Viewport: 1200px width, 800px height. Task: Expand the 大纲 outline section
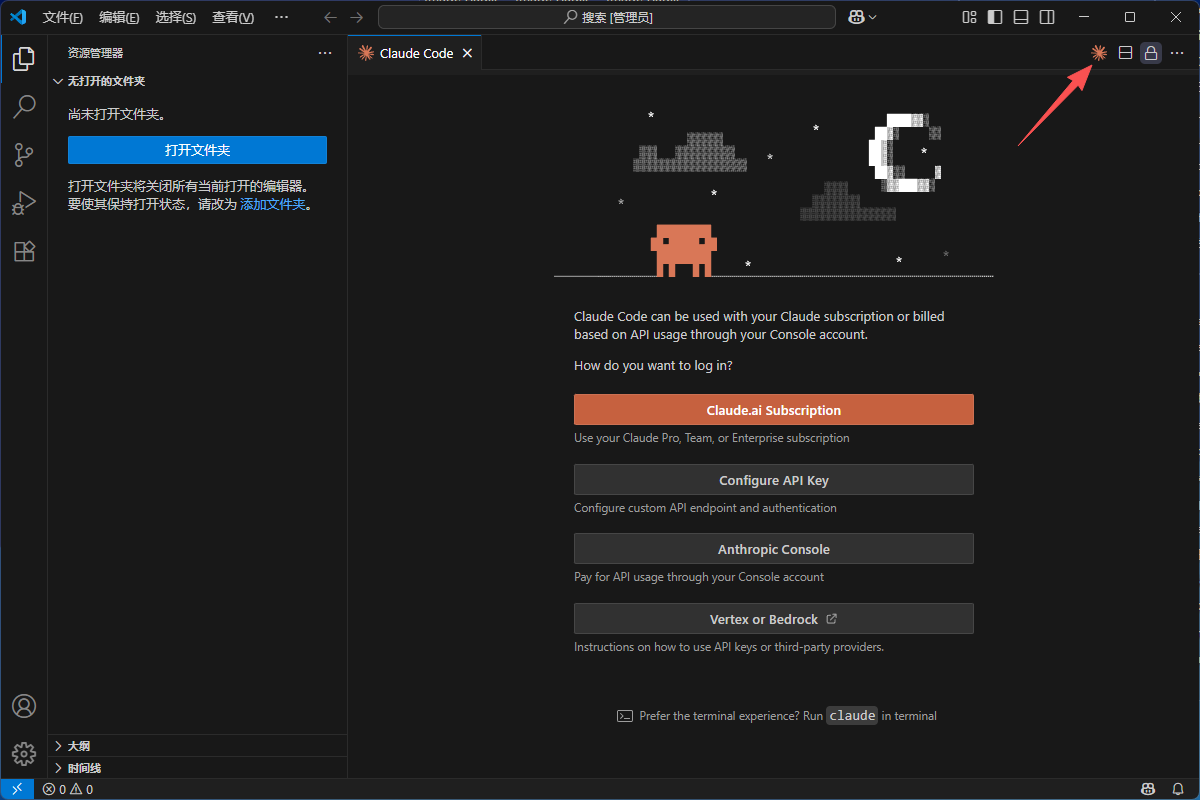(x=78, y=746)
